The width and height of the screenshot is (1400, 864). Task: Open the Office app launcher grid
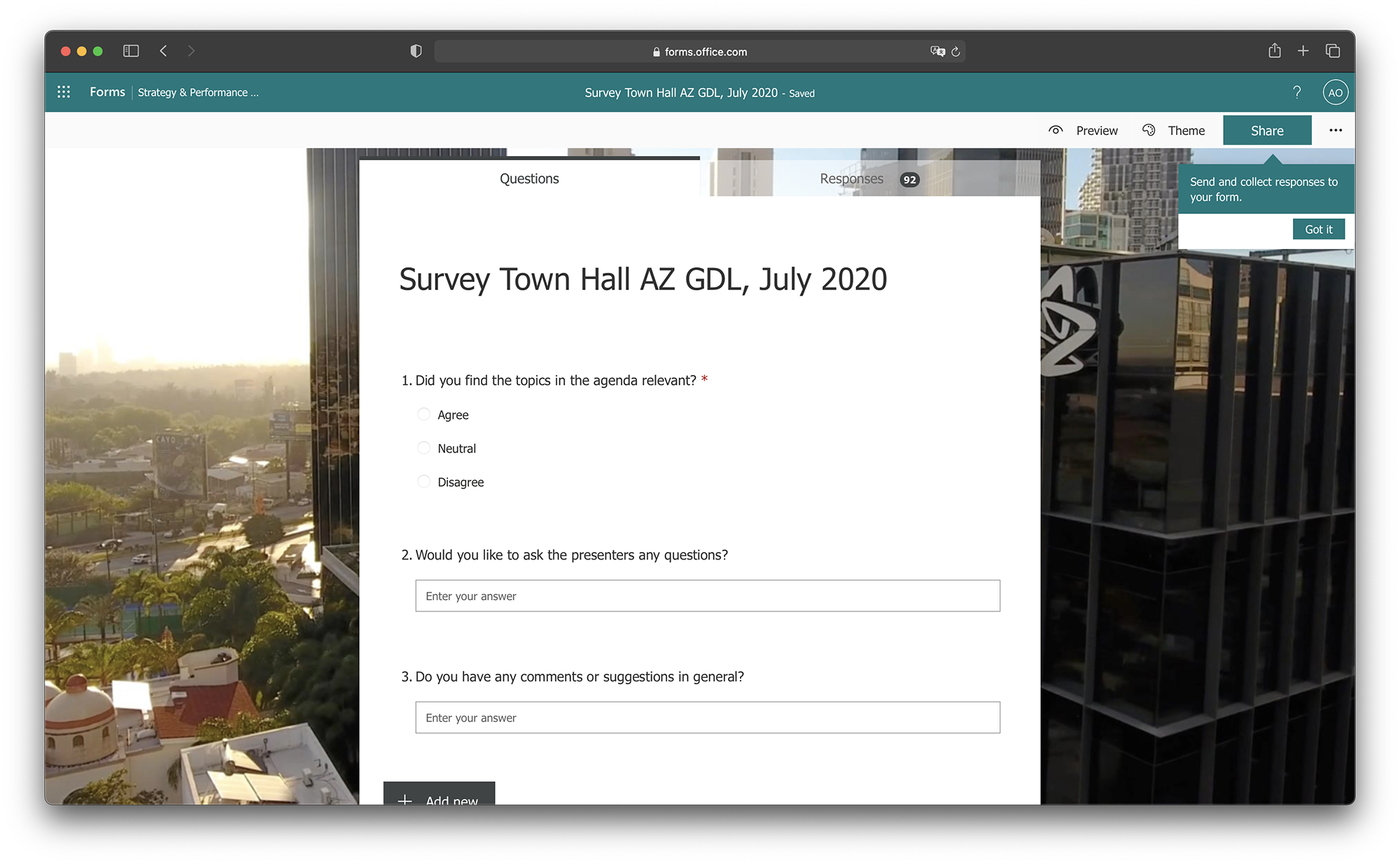[x=64, y=92]
